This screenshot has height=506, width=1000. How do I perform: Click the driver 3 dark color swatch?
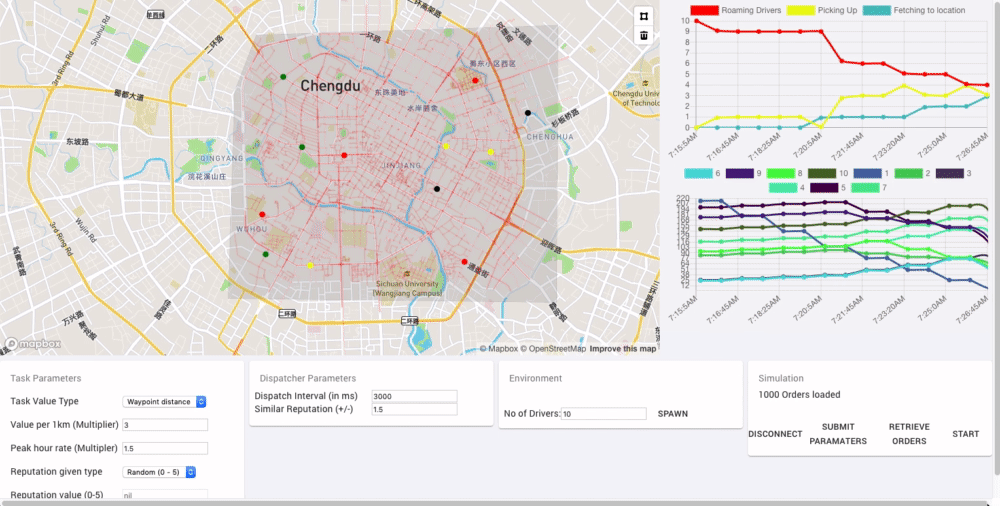(950, 174)
